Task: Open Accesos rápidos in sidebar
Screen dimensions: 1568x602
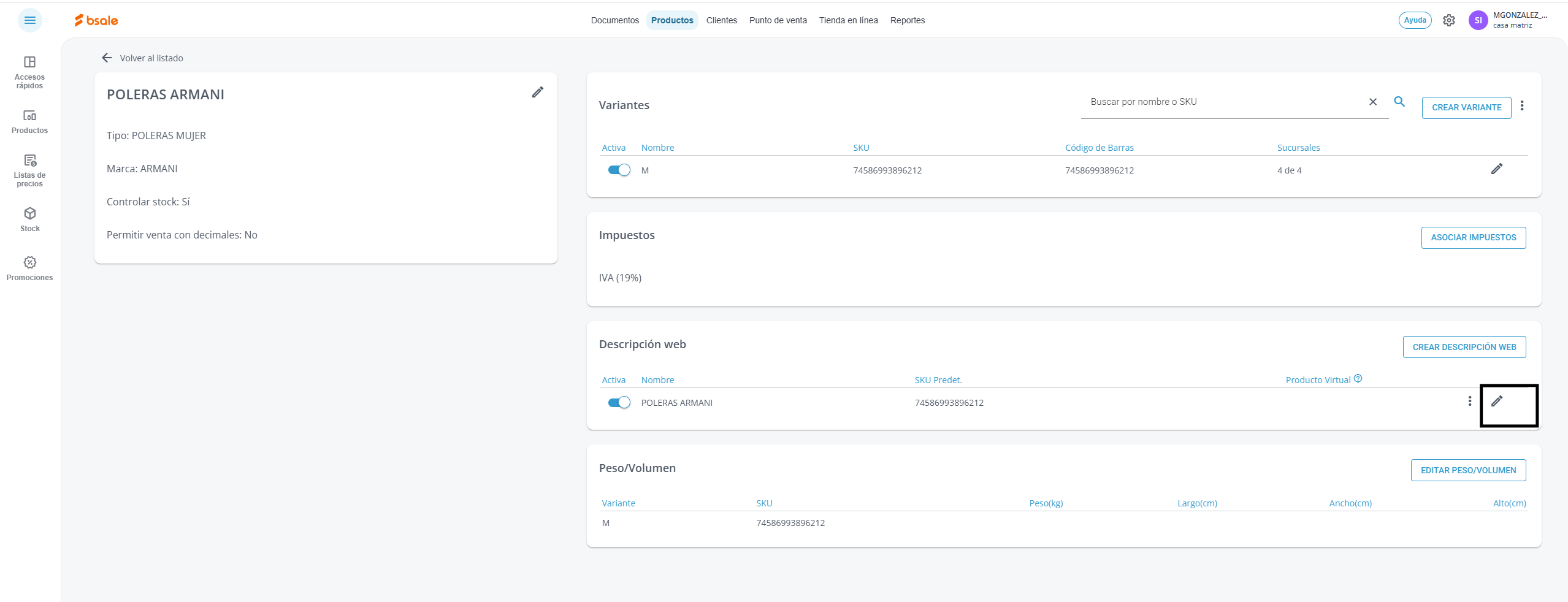Action: (x=29, y=72)
